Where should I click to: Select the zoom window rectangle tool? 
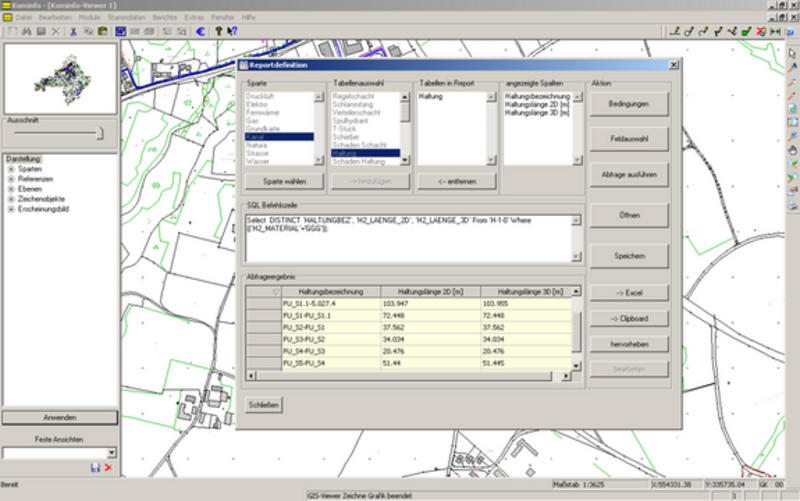pyautogui.click(x=792, y=123)
